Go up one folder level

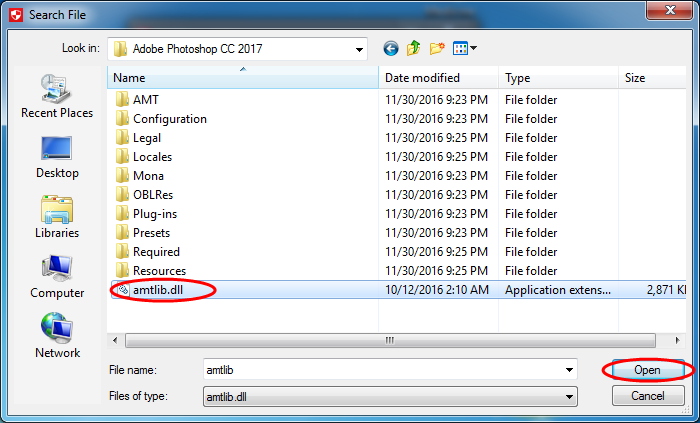413,48
